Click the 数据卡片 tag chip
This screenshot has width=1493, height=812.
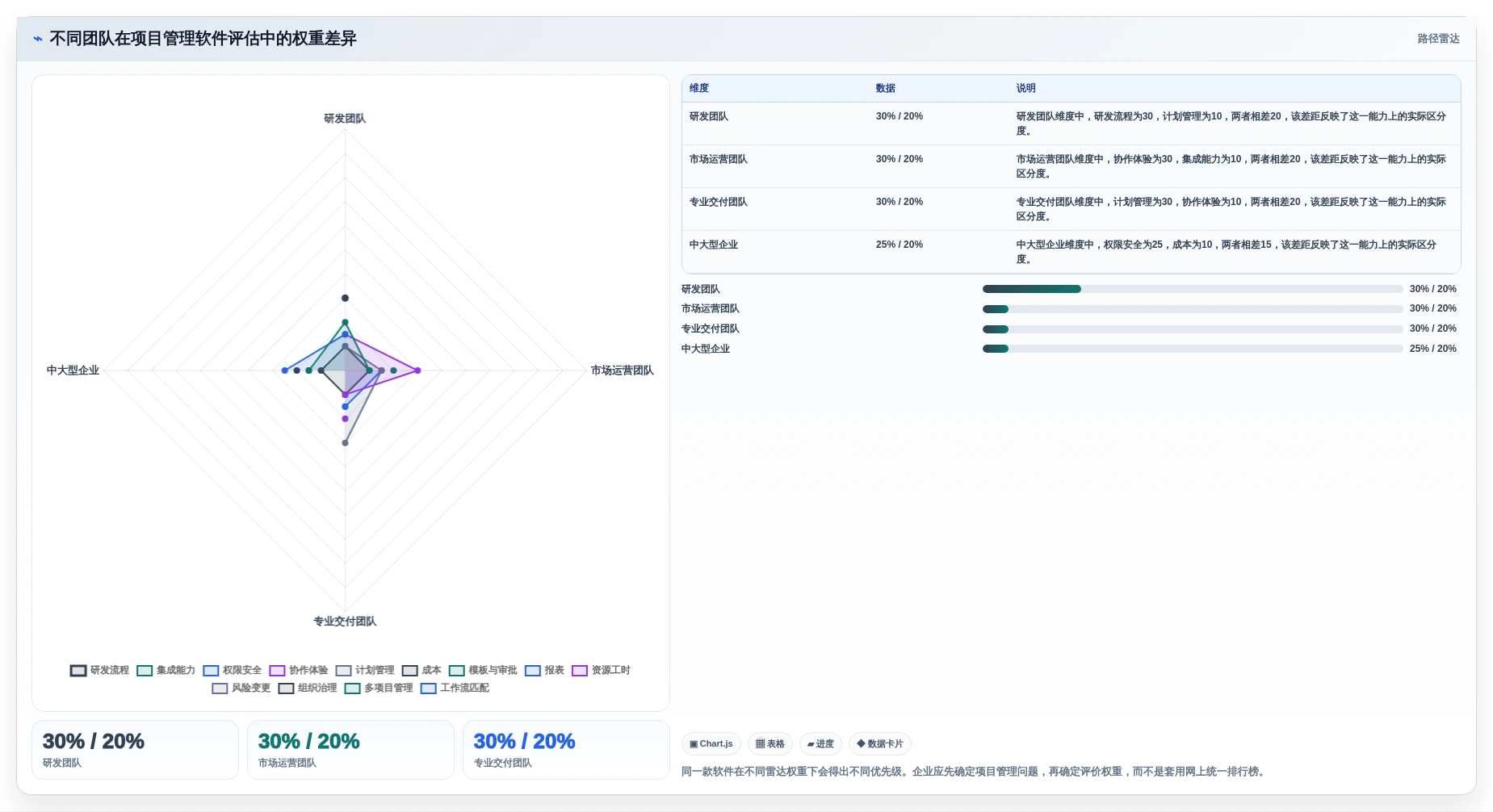[880, 744]
